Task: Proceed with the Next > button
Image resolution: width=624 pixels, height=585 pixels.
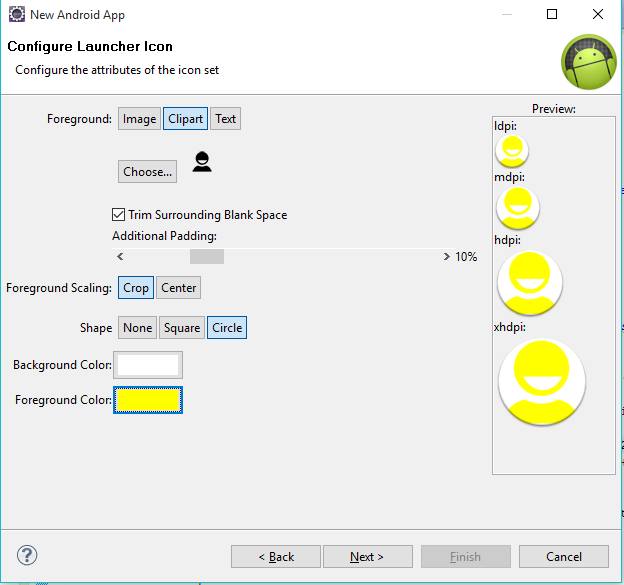Action: click(368, 556)
